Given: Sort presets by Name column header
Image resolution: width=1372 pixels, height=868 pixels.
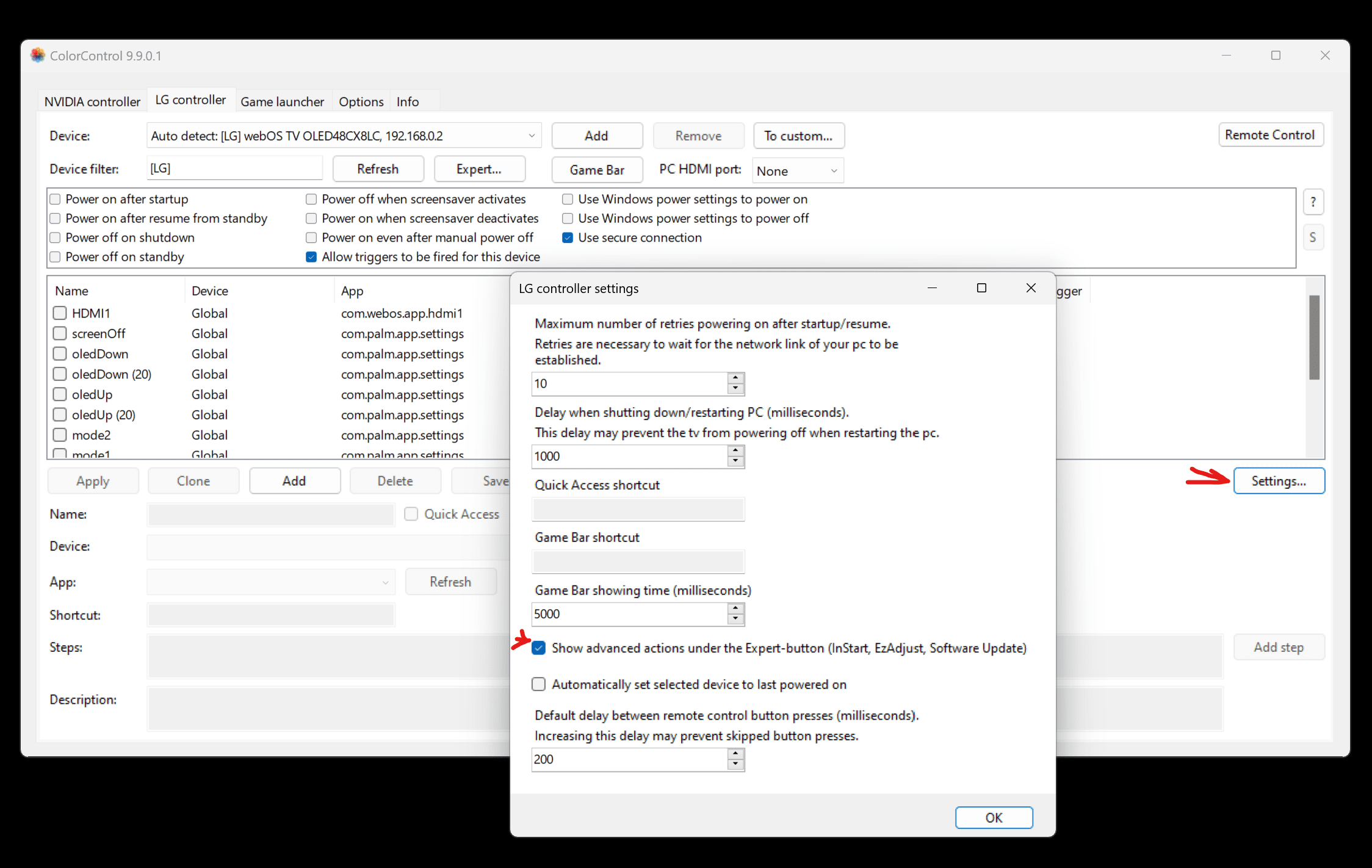Looking at the screenshot, I should pos(71,291).
